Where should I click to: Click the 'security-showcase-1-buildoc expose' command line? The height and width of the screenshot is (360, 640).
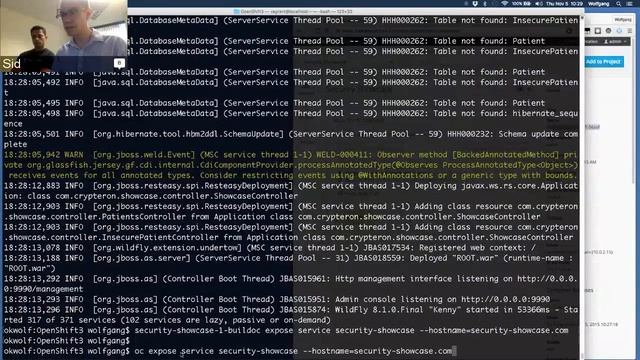286,330
